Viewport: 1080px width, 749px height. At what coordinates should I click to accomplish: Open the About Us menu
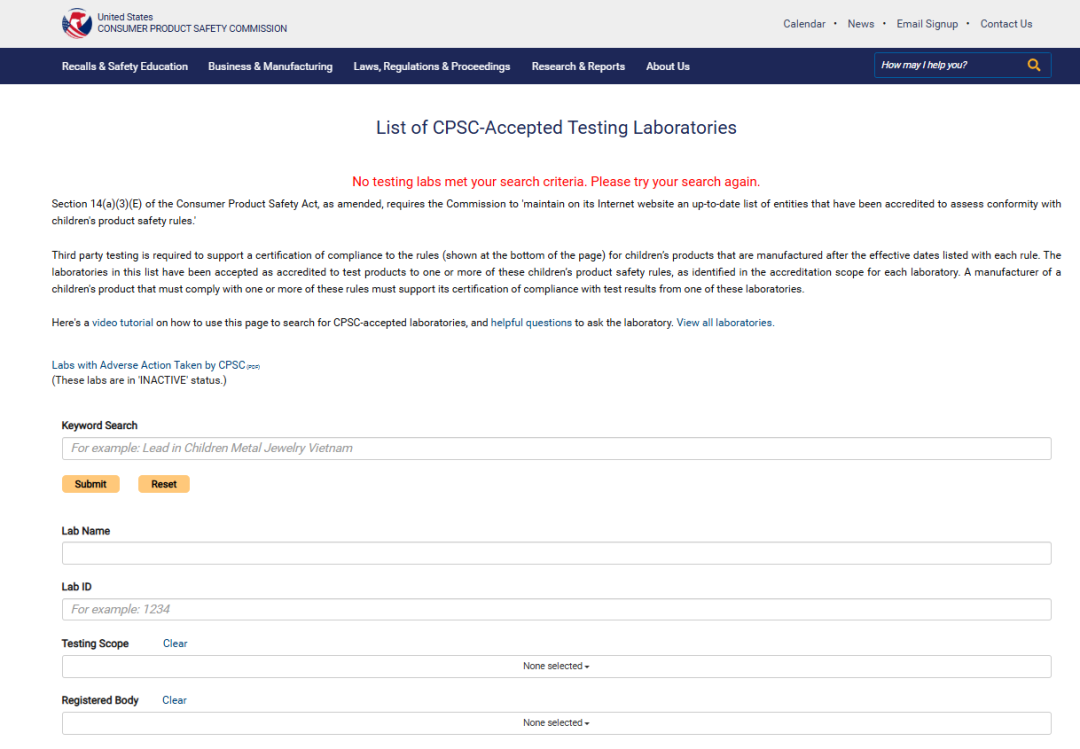667,66
